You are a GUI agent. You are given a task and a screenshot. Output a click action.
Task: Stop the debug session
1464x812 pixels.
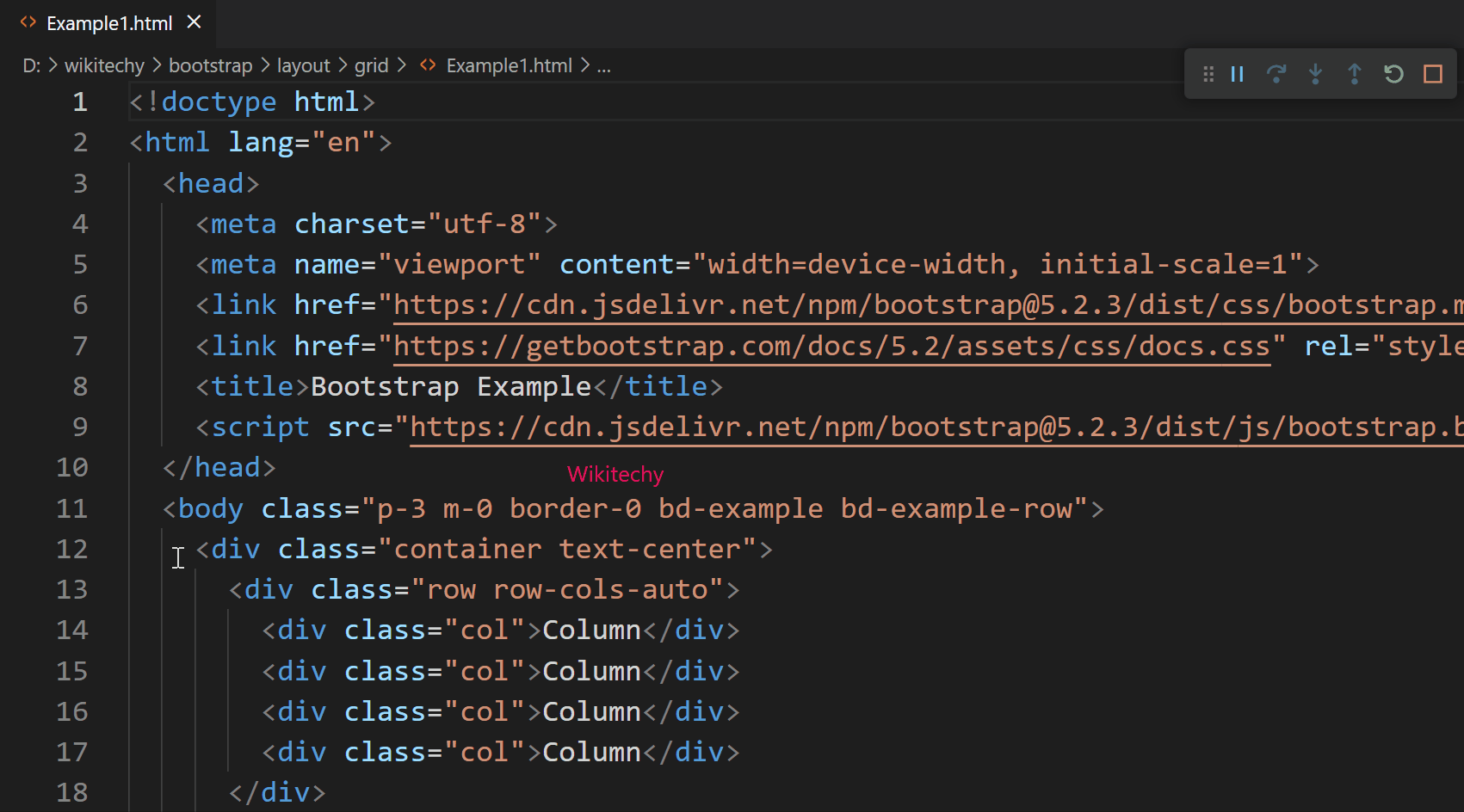(1433, 74)
